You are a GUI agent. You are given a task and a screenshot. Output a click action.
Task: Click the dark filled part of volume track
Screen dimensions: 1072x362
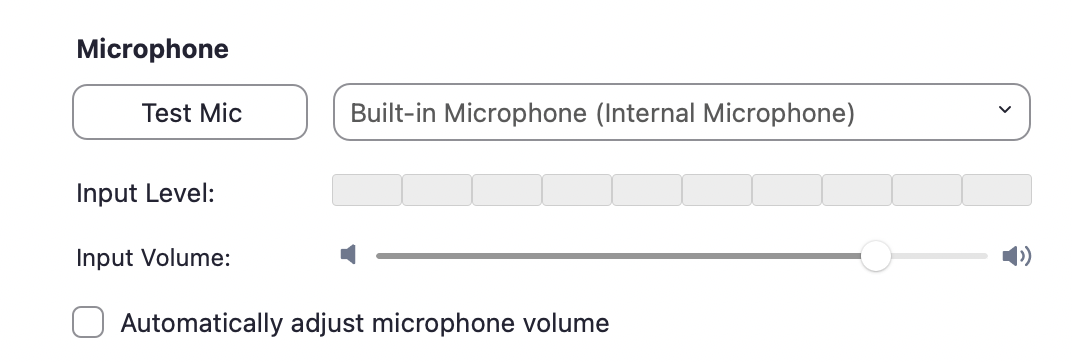(618, 256)
